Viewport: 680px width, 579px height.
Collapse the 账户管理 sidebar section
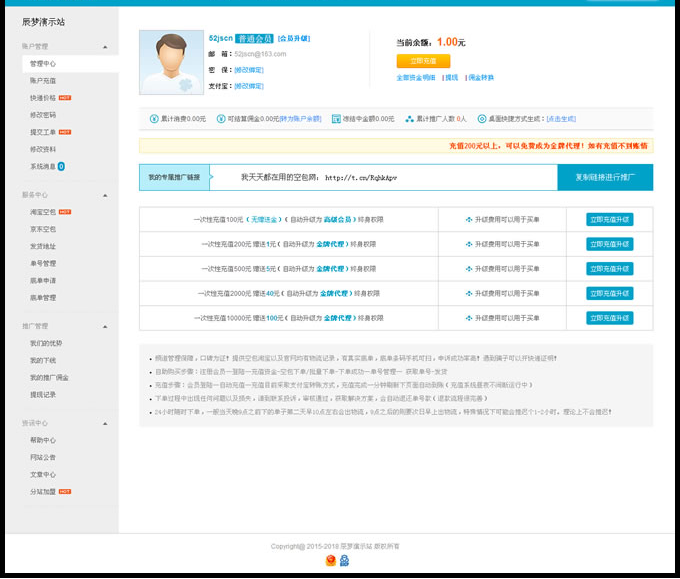pyautogui.click(x=104, y=47)
